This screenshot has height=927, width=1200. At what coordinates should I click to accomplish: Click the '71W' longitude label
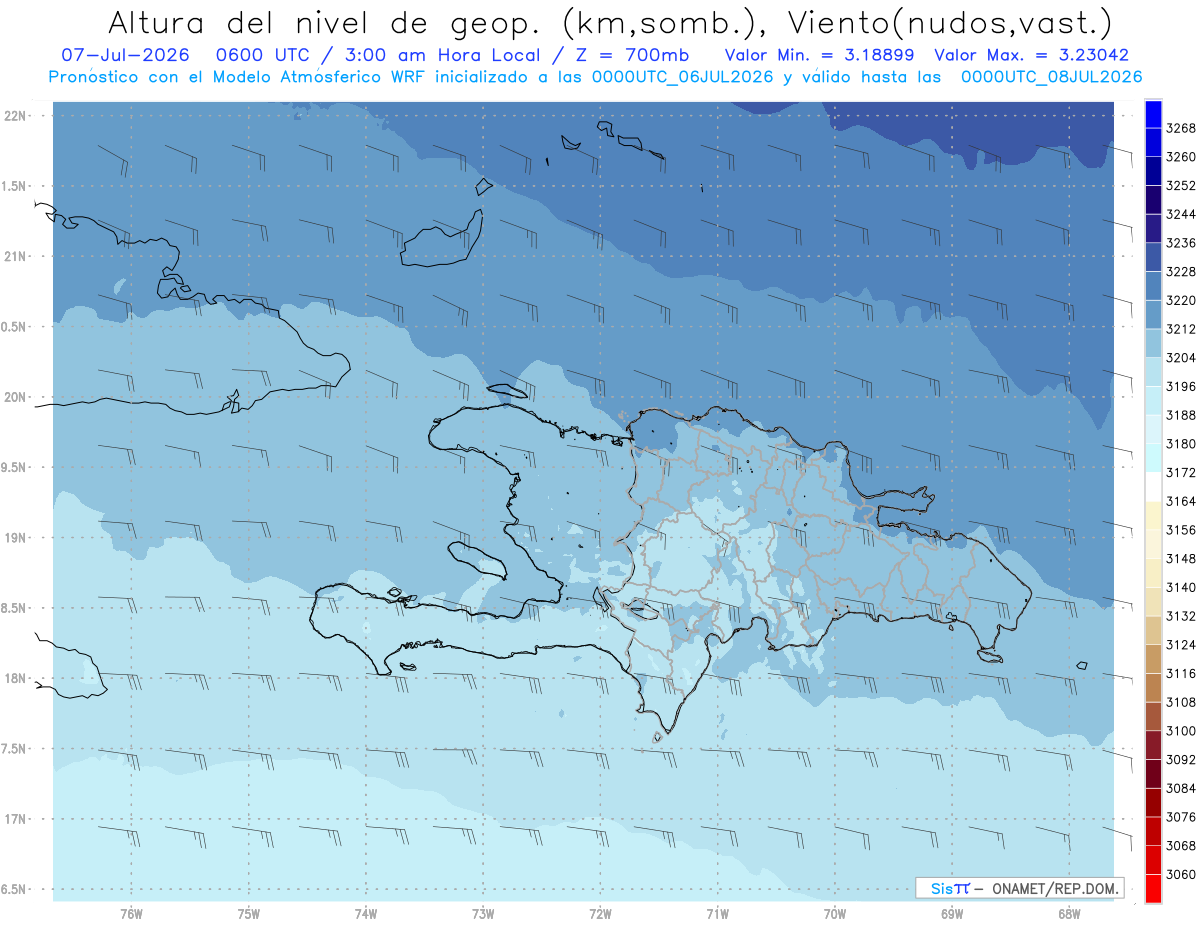tap(717, 913)
